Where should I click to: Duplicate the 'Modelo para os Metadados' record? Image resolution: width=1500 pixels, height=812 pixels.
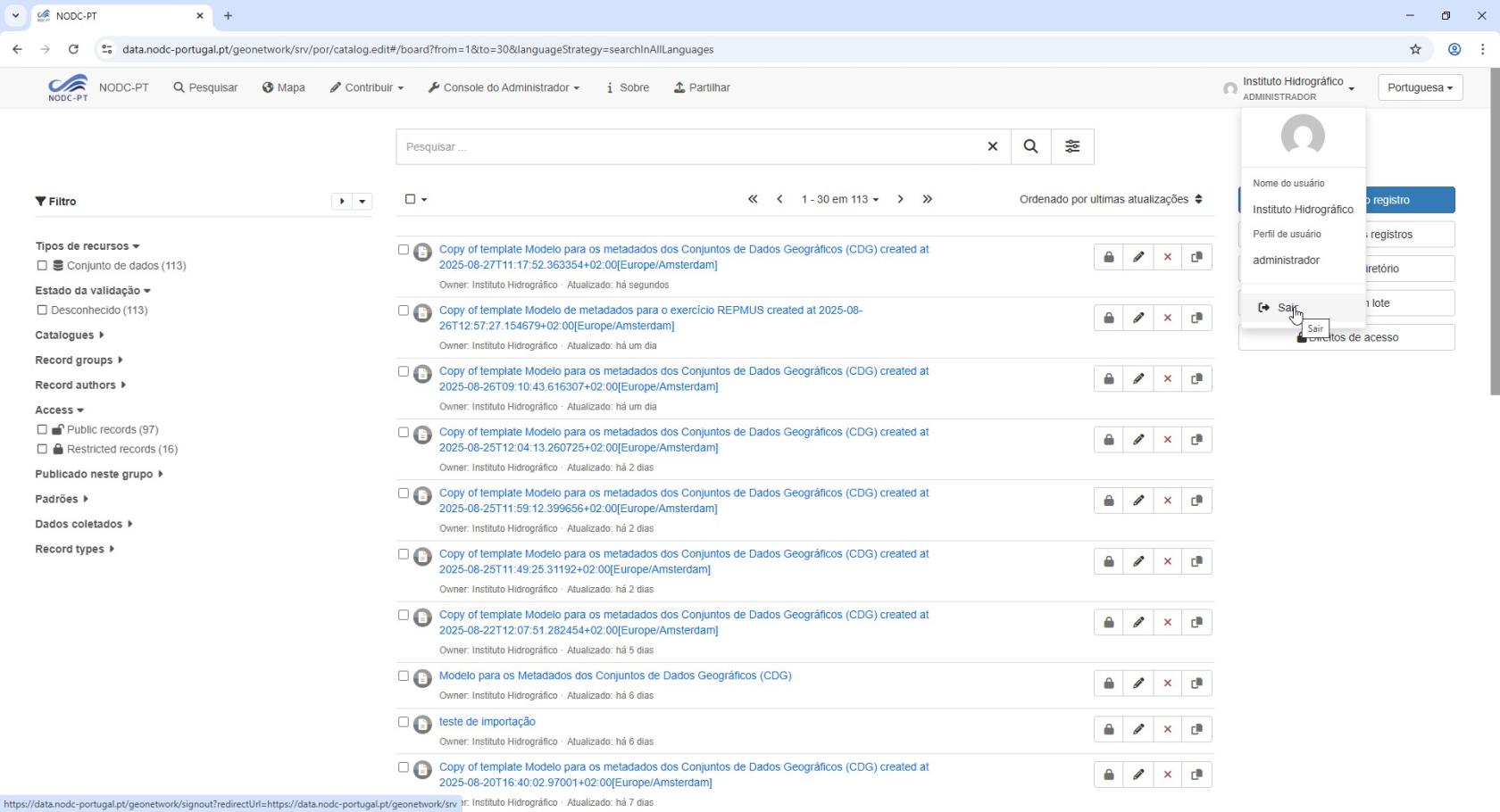1196,684
